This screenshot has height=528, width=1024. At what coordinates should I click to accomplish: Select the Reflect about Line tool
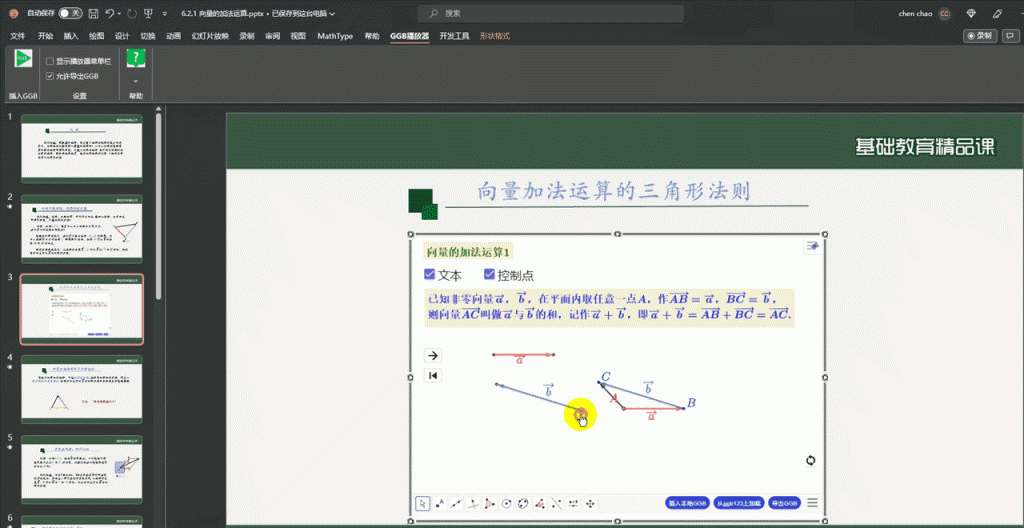pyautogui.click(x=556, y=503)
